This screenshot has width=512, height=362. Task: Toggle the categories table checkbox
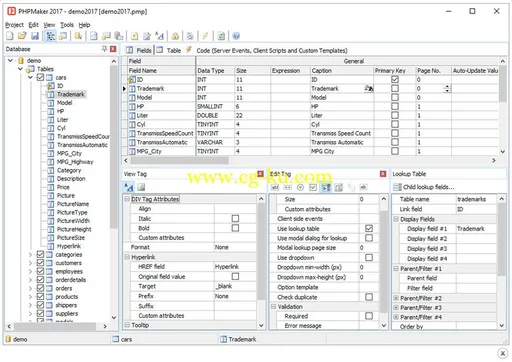(x=40, y=254)
